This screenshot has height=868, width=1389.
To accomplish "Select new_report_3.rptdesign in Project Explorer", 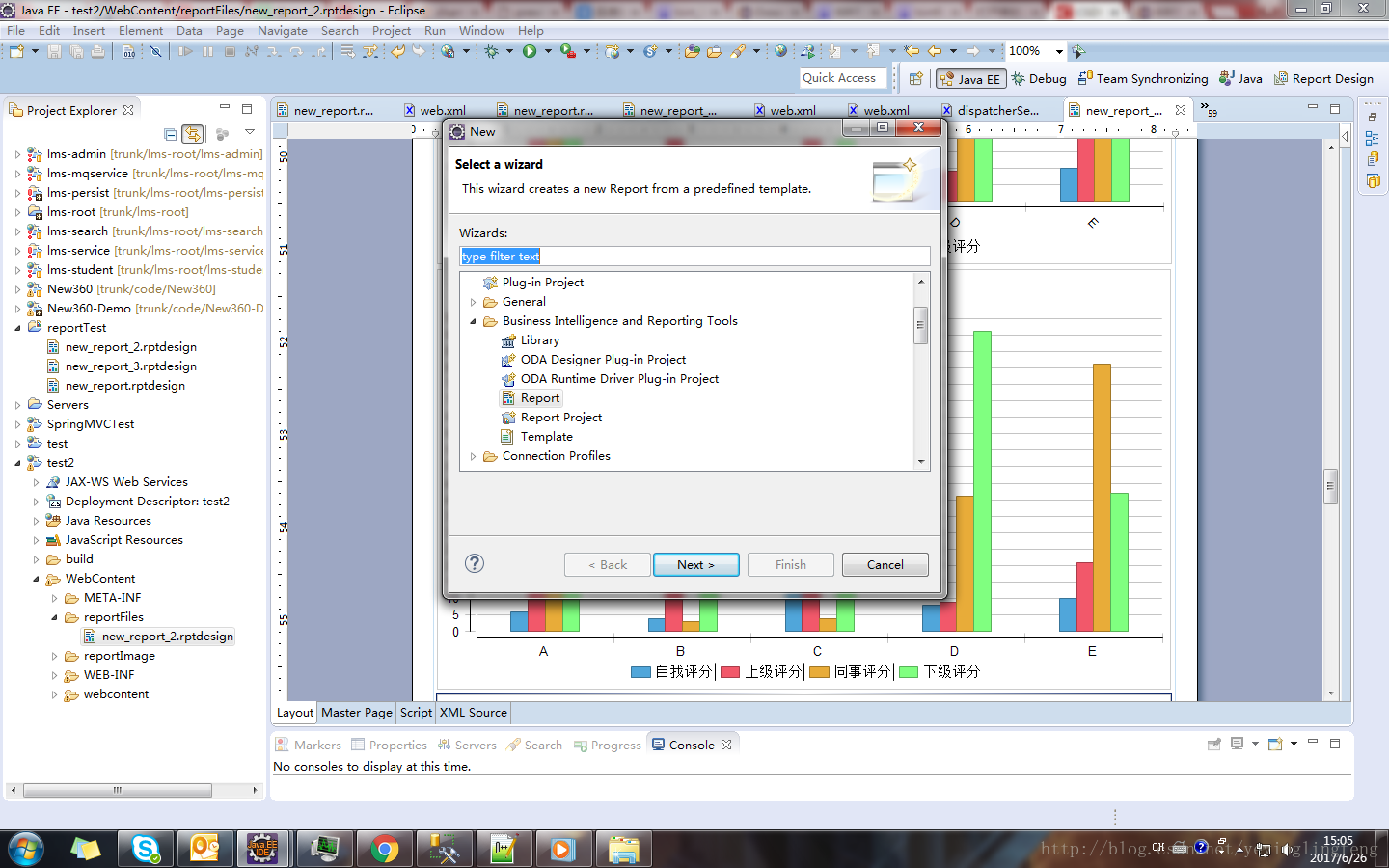I will click(122, 366).
